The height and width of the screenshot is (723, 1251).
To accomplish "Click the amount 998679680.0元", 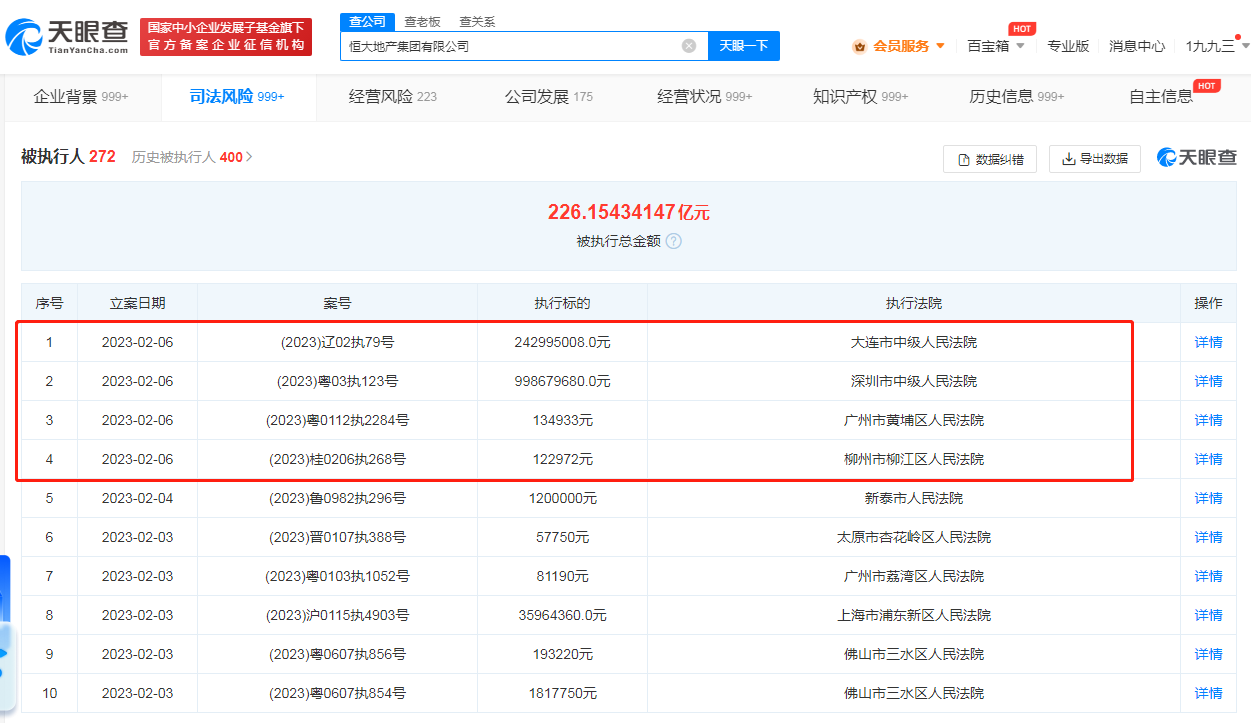I will tap(562, 381).
